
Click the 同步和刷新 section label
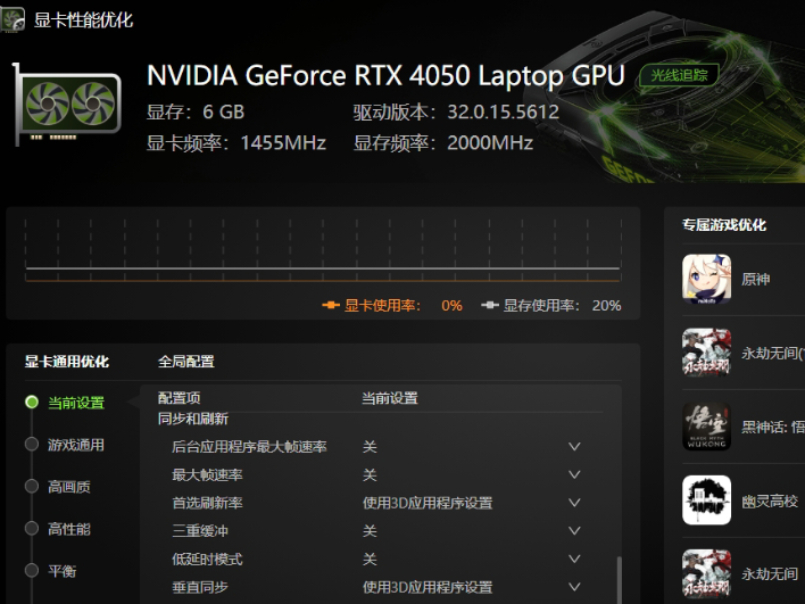point(193,419)
